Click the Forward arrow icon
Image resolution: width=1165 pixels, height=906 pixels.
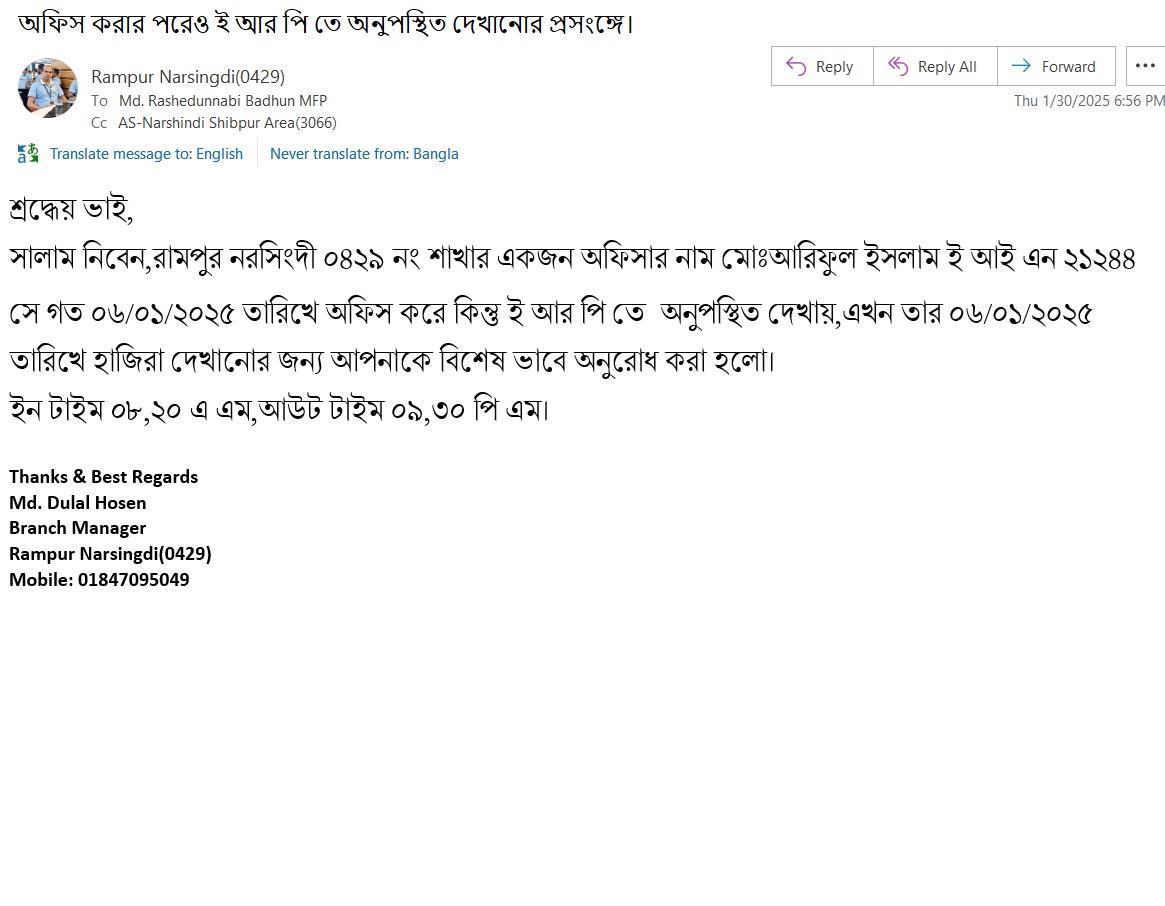tap(1022, 65)
